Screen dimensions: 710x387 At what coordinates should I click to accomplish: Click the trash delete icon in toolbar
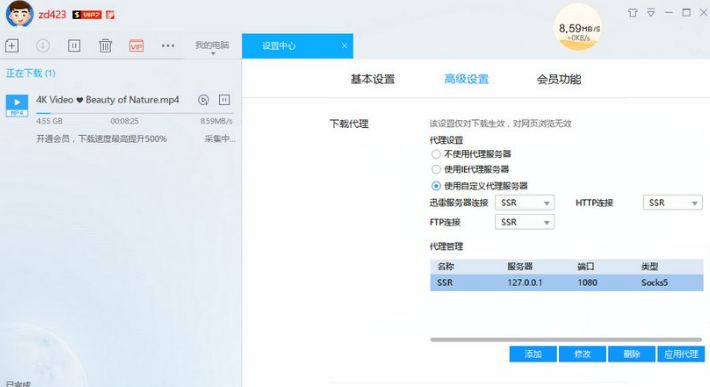(106, 46)
